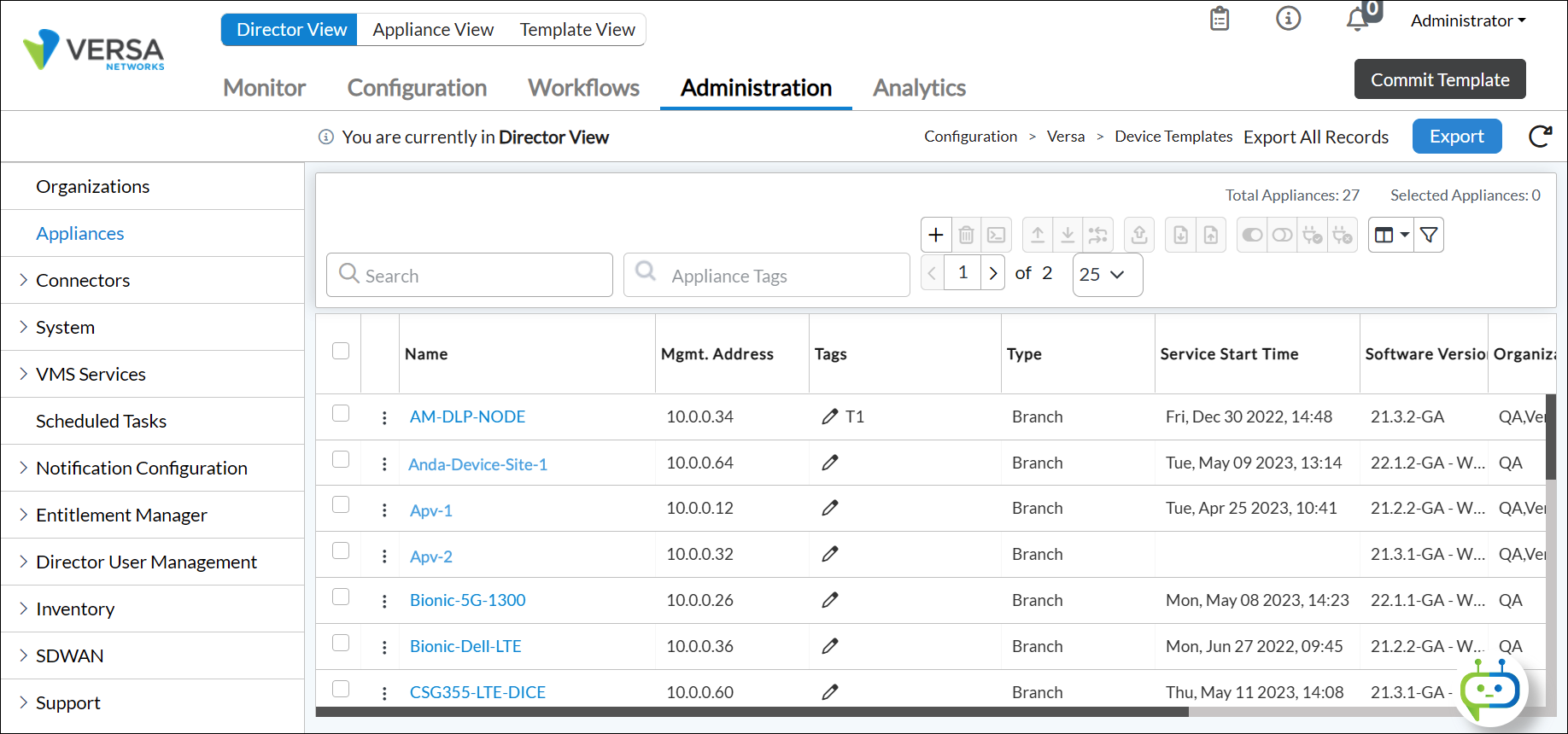Viewport: 1568px width, 734px height.
Task: Open the chatbot assistant icon
Action: coord(1489,690)
